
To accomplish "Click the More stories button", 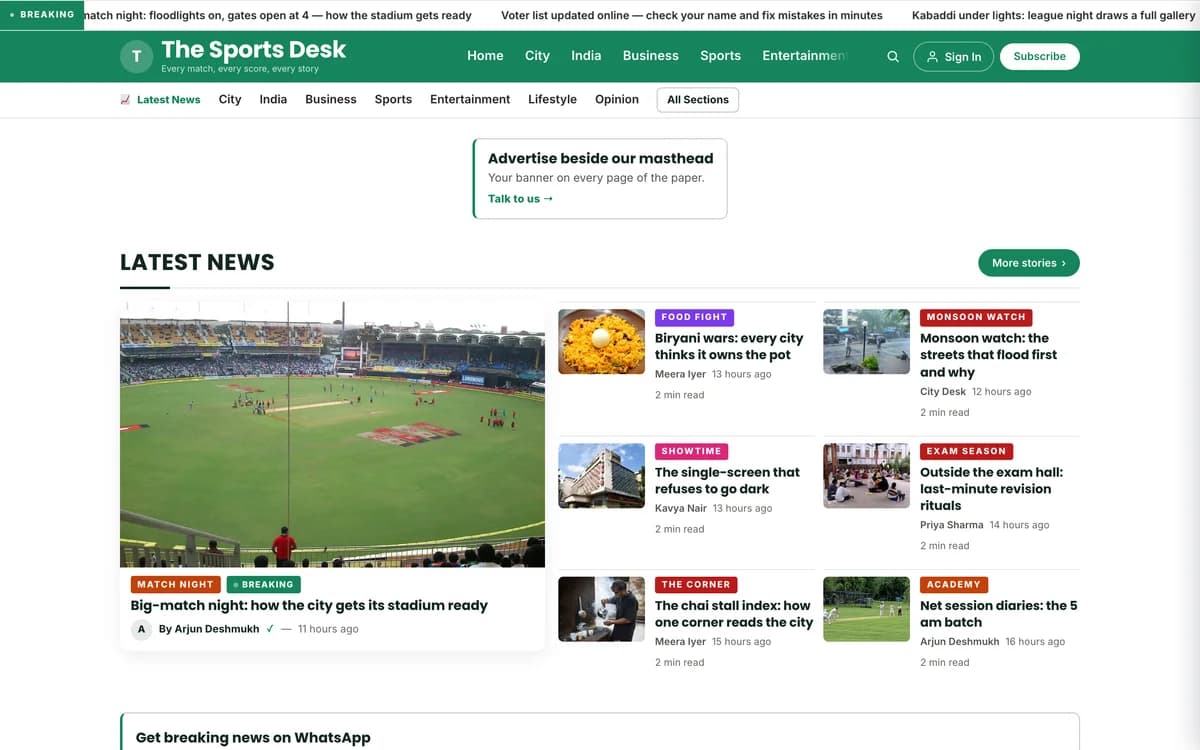I will coord(1029,263).
